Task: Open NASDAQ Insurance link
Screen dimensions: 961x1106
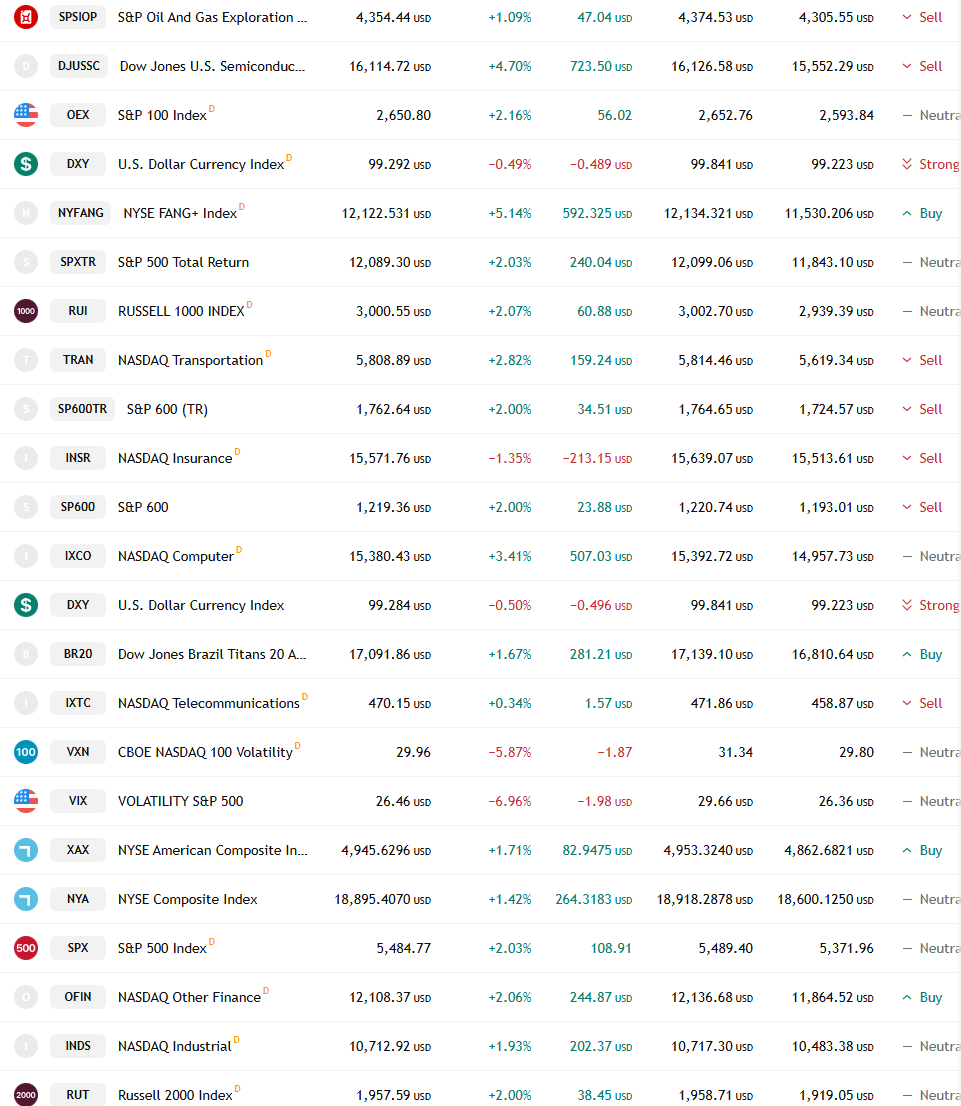Action: coord(175,458)
